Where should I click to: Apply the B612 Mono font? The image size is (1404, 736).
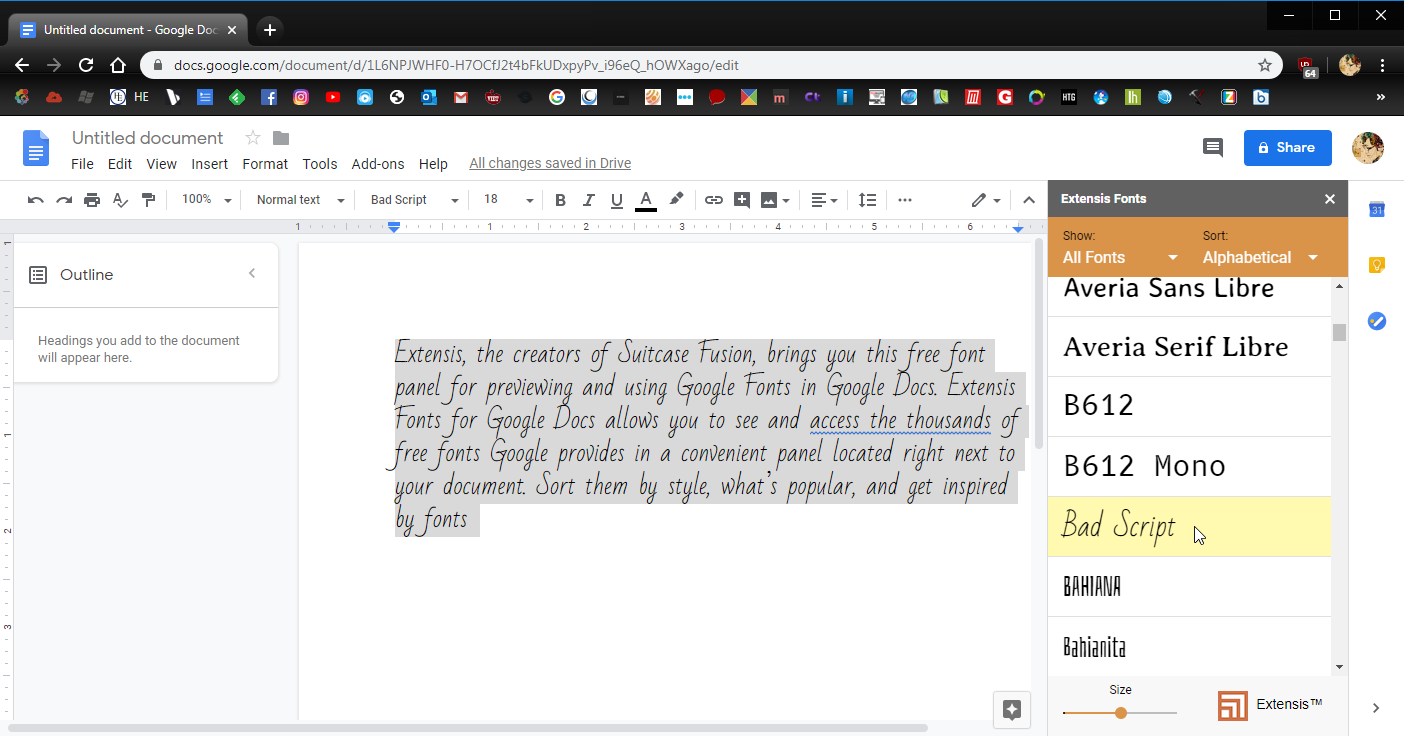1189,467
